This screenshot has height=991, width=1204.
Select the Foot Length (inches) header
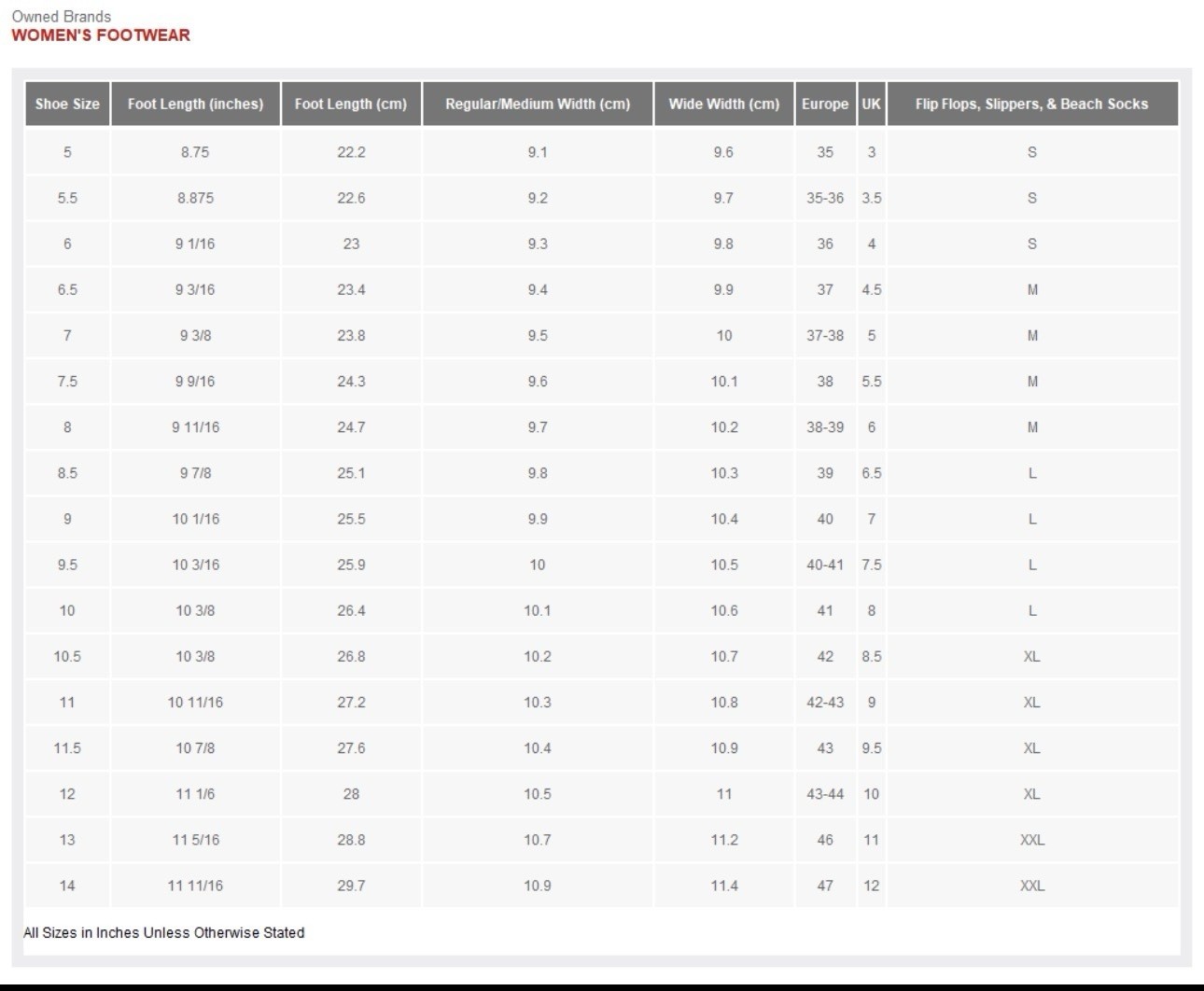(x=195, y=104)
